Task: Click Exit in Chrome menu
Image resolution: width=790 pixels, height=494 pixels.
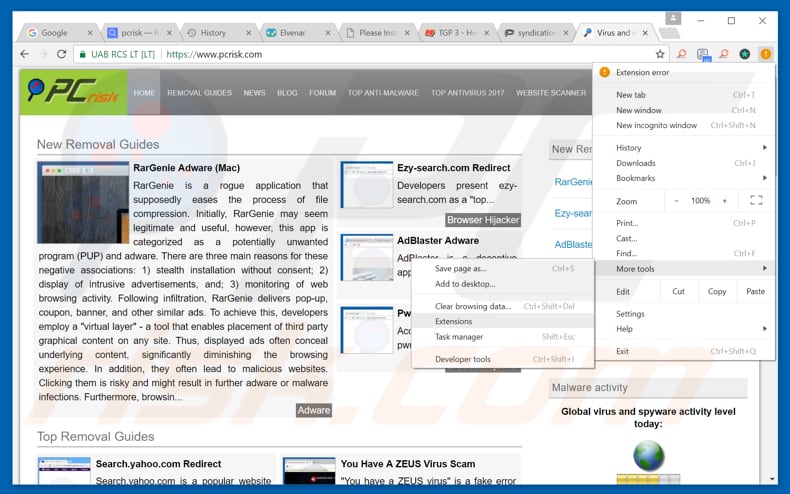Action: (684, 351)
